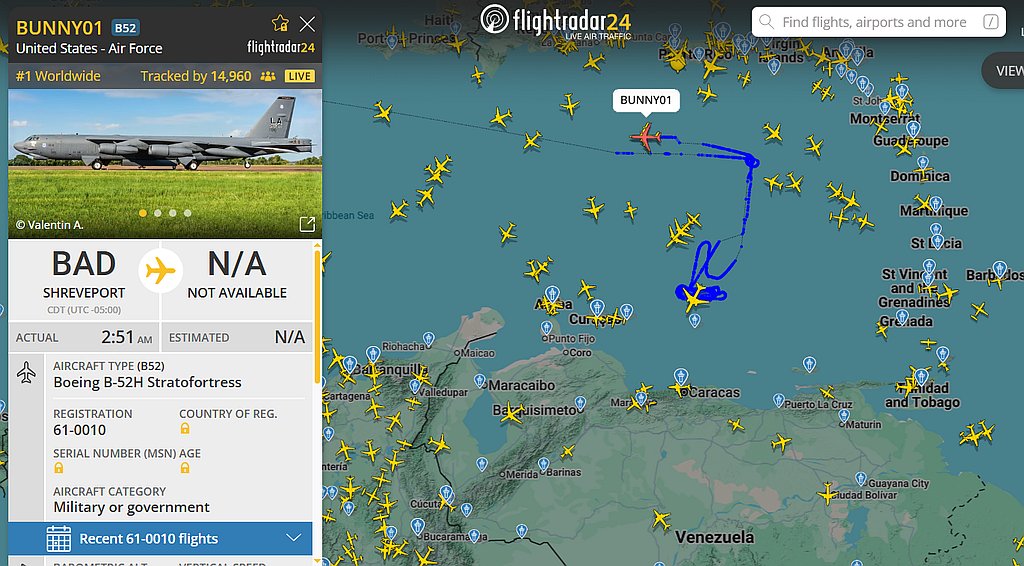Click the BUNNY01 callsign label on map

tap(646, 100)
